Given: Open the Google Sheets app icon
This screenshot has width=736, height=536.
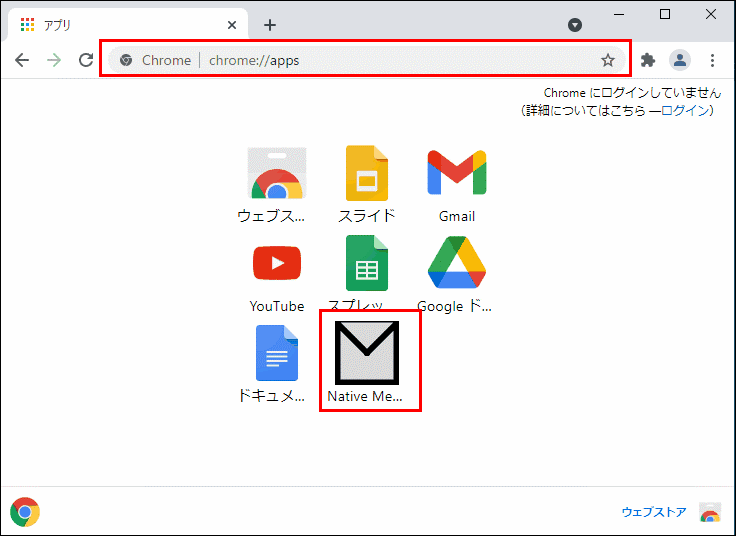Looking at the screenshot, I should 367,263.
